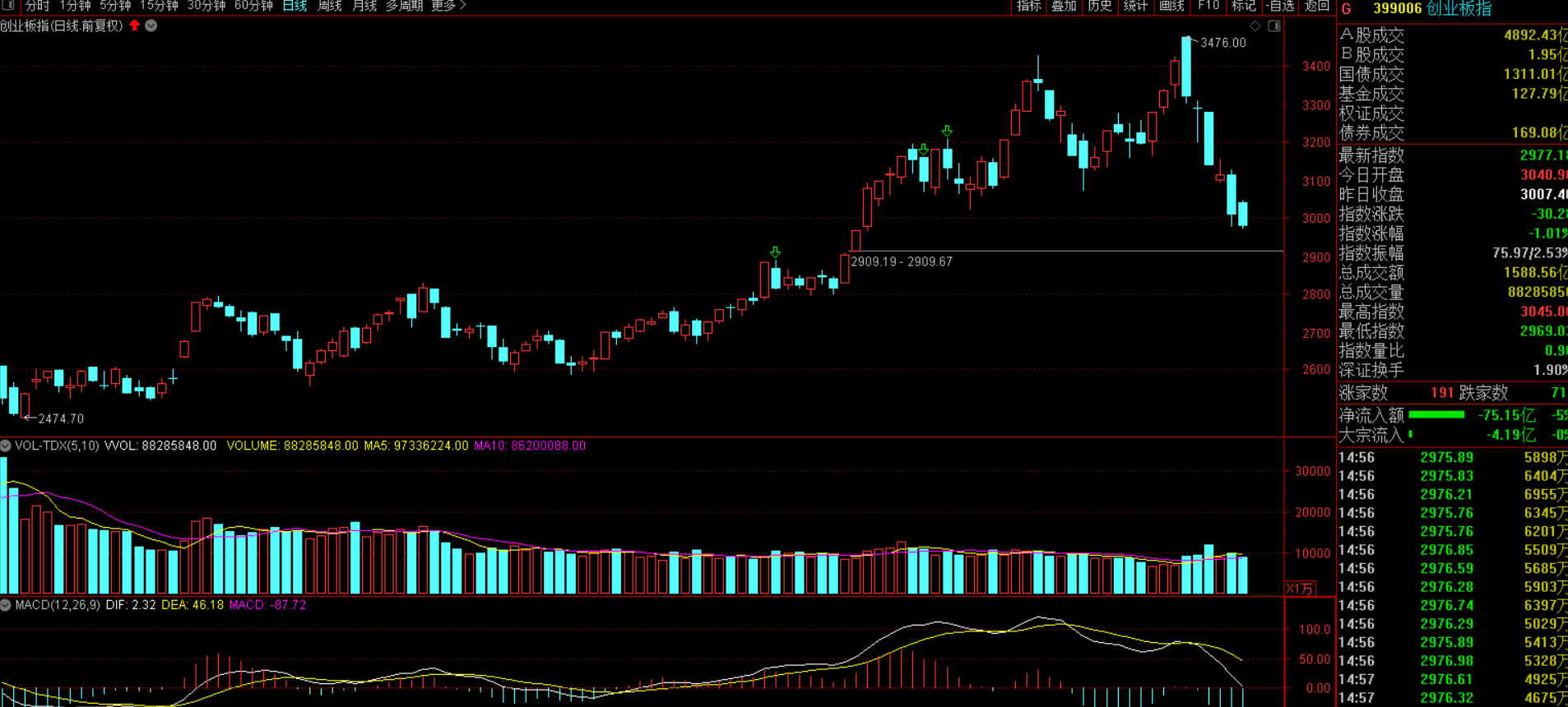Open the MACD indicator dropdown
Viewport: 1568px width, 707px height.
pos(6,605)
